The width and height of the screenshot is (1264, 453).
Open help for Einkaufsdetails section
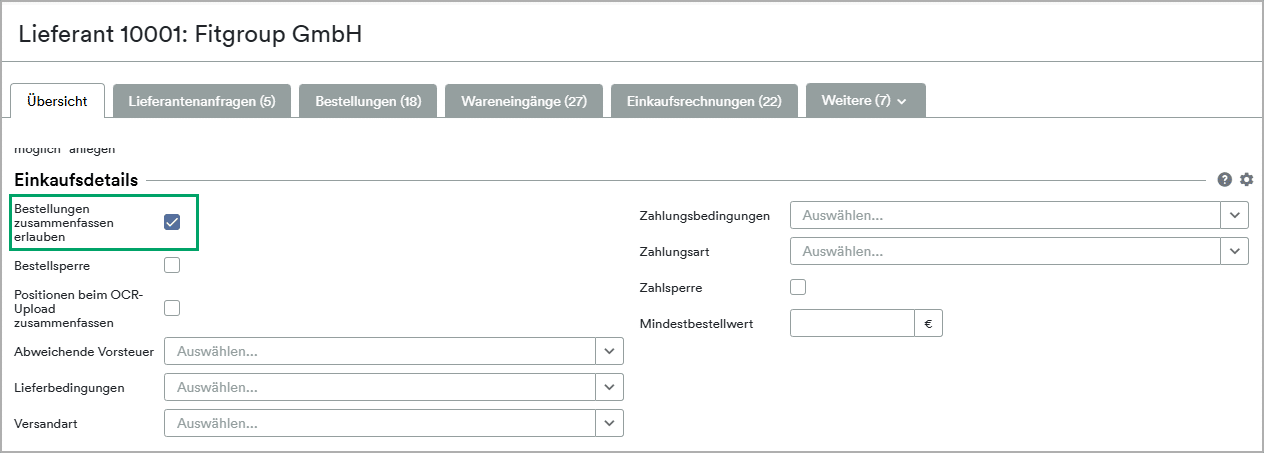(x=1225, y=180)
